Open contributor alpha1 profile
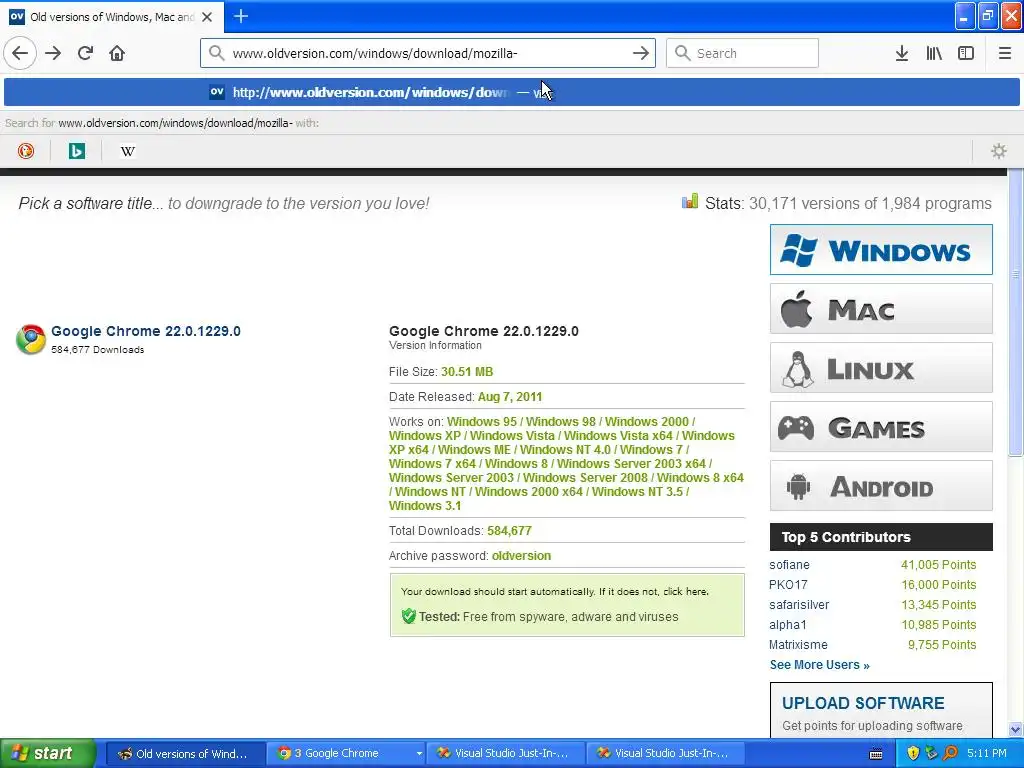Screen dimensions: 1024x768 [788, 625]
